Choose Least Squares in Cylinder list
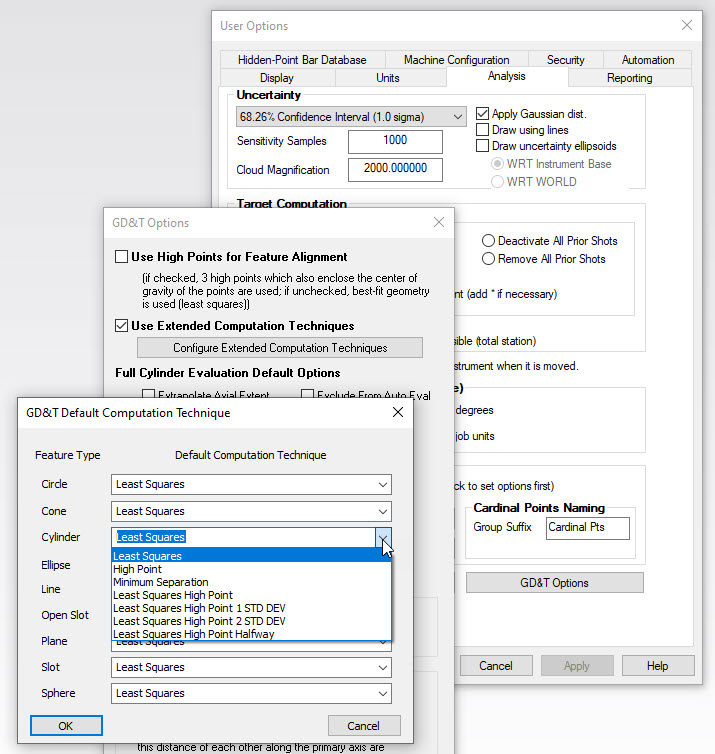The width and height of the screenshot is (715, 754). tap(251, 556)
